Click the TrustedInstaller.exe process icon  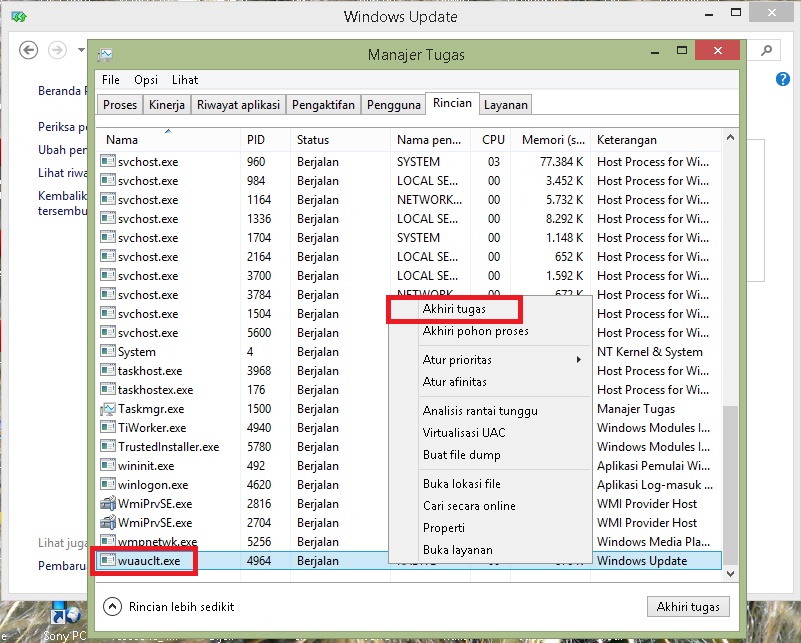tap(110, 446)
